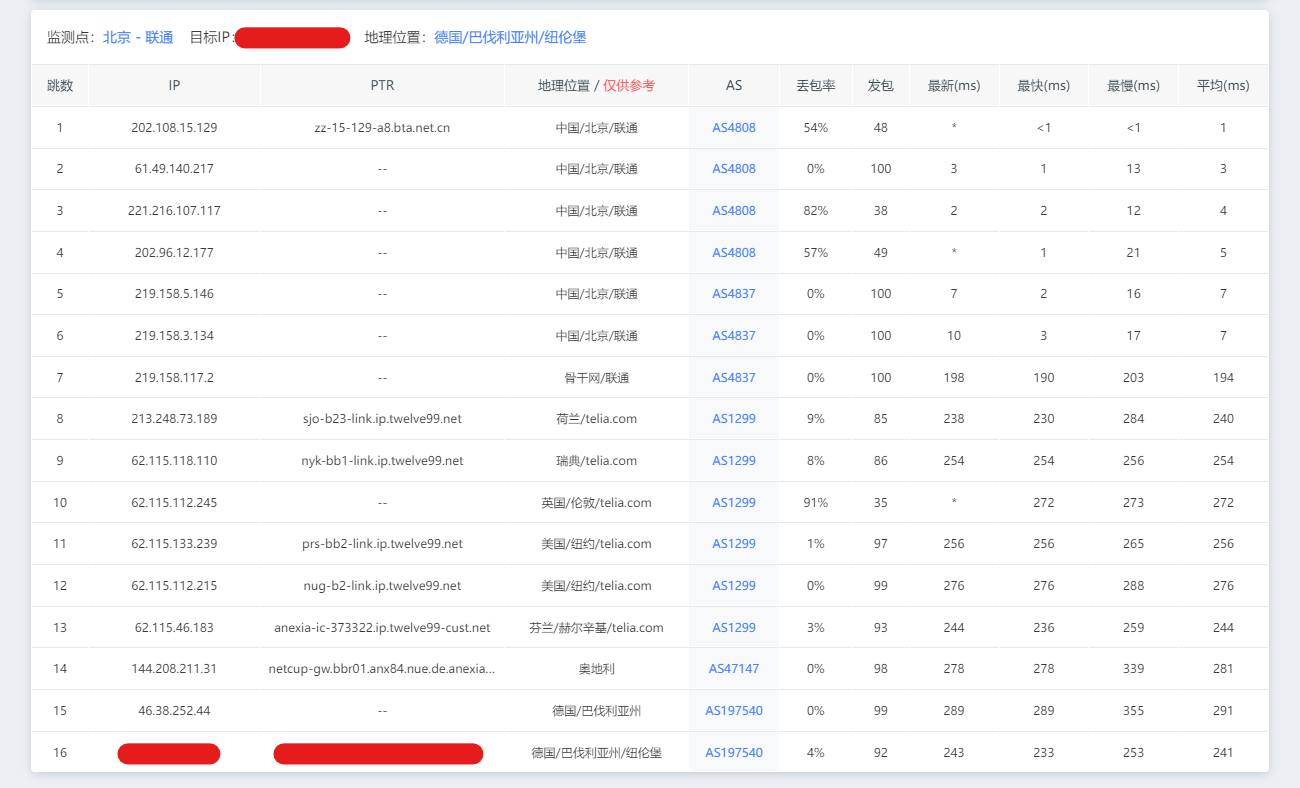Open AS1299 link for 62.115.112.215

(734, 586)
